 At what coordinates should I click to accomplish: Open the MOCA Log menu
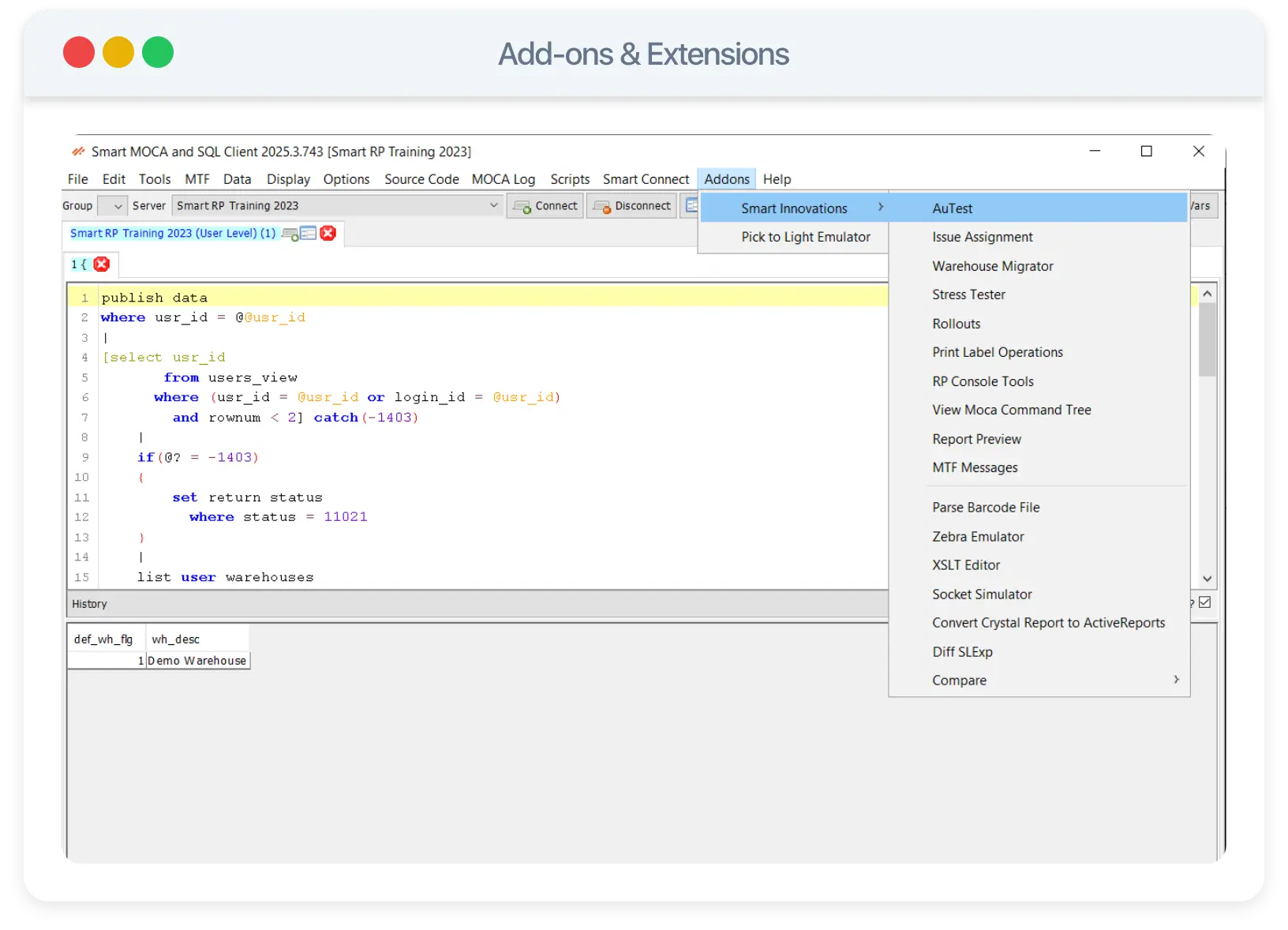[504, 179]
